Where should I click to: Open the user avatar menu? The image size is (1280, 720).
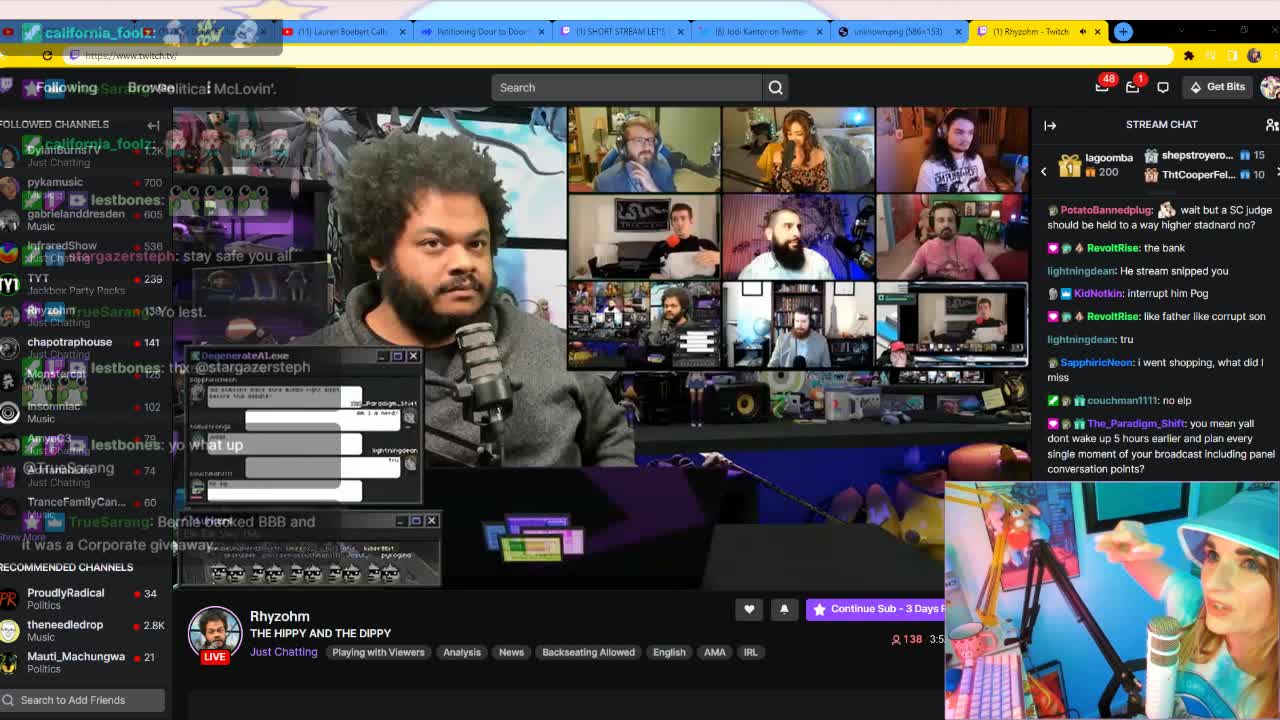click(1270, 87)
